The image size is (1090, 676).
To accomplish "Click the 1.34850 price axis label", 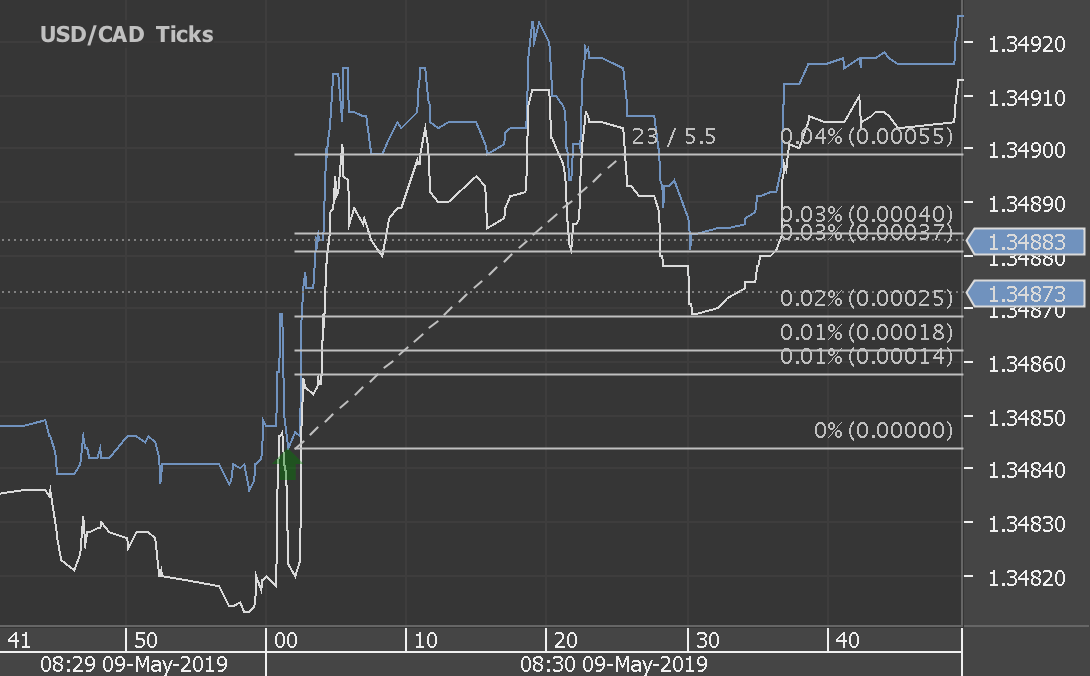I will tap(1027, 418).
